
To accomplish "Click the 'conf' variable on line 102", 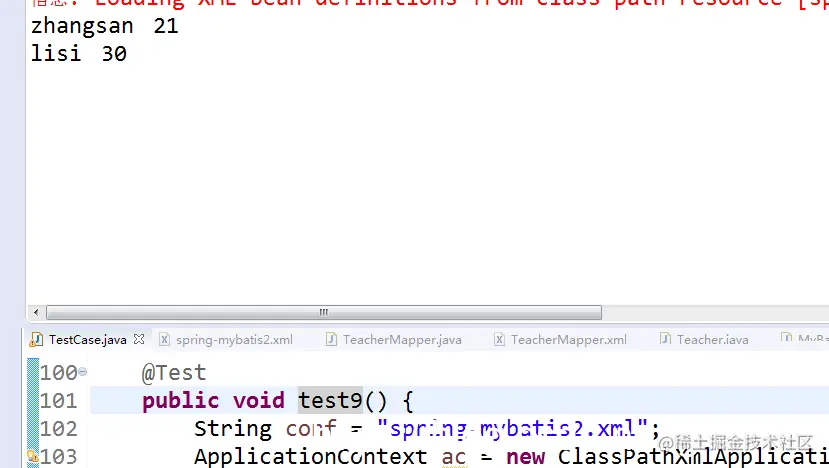I will pos(311,428).
